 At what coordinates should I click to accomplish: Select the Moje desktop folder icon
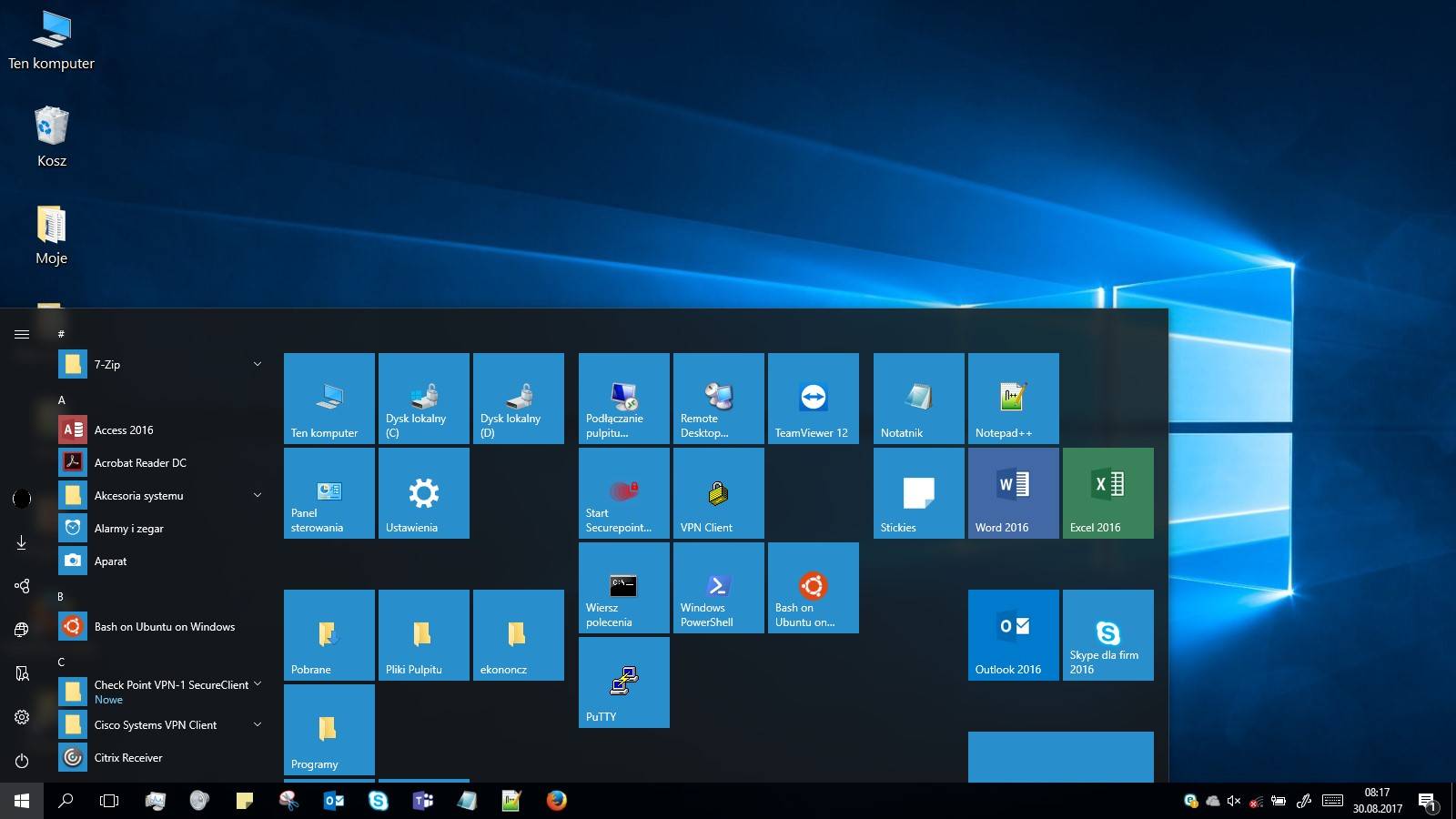(52, 235)
